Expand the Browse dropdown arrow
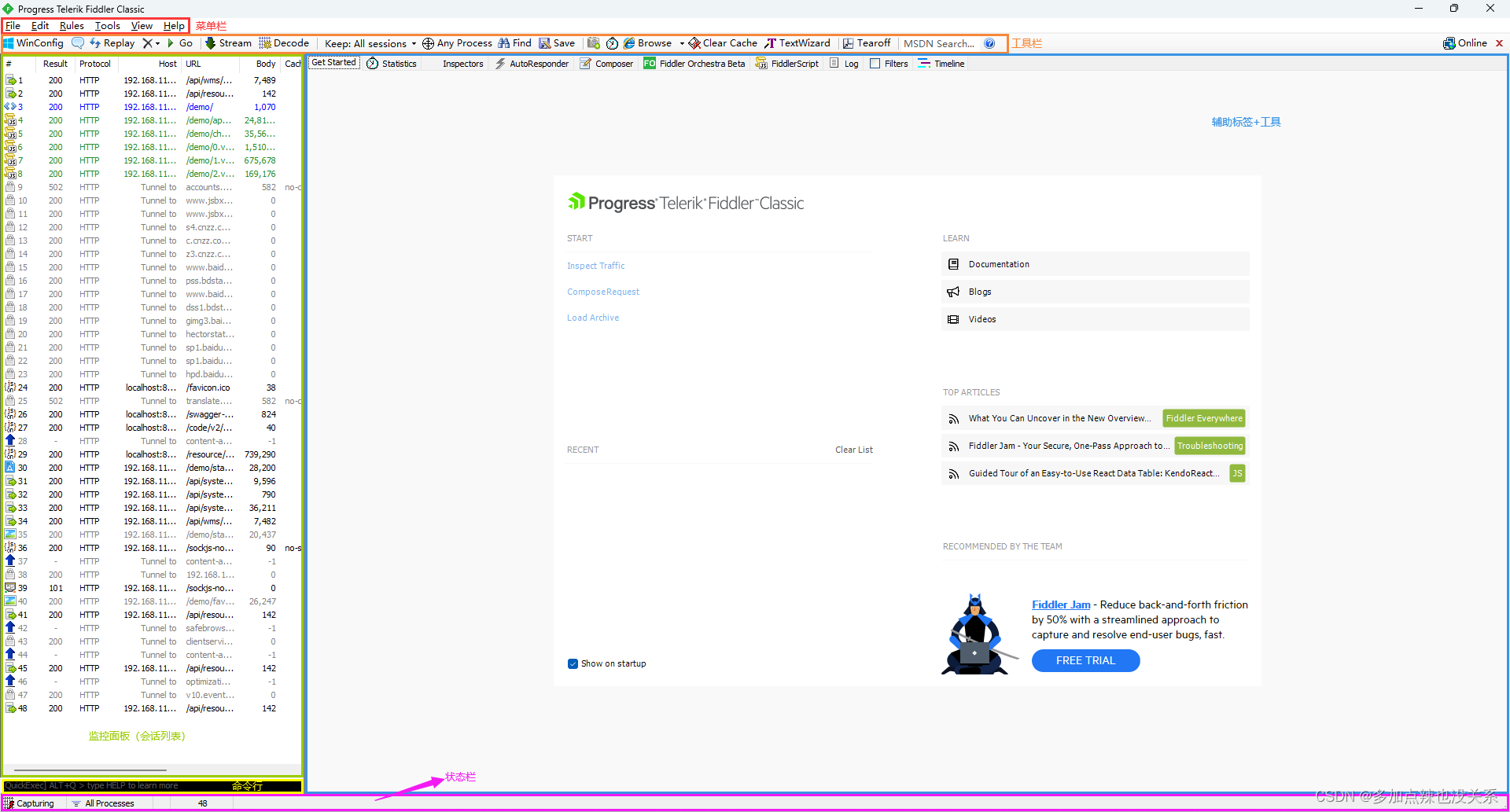The image size is (1510, 812). point(682,44)
